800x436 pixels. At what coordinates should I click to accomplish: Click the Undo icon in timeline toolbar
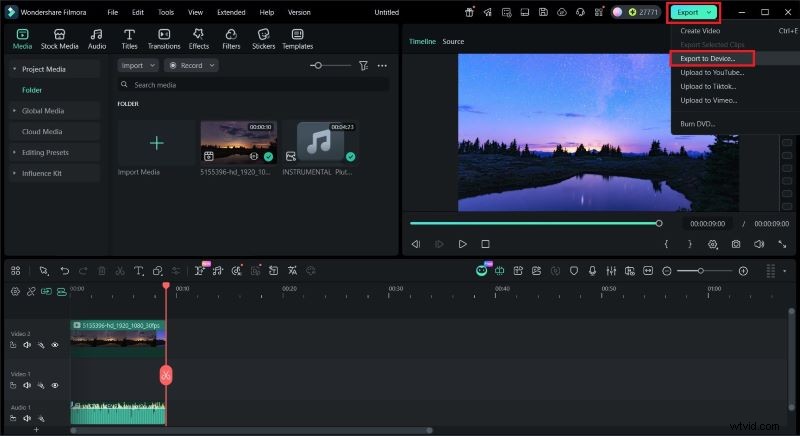(x=65, y=271)
